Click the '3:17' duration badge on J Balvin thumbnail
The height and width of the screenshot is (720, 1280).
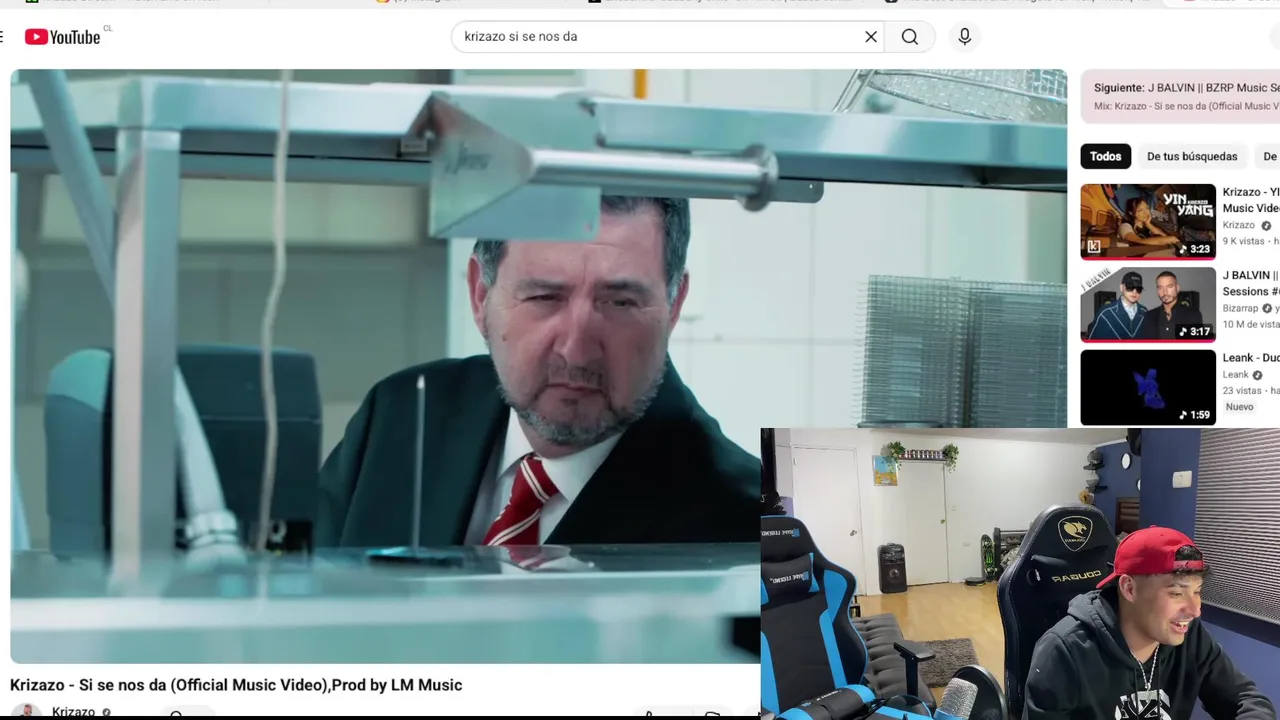[1195, 332]
